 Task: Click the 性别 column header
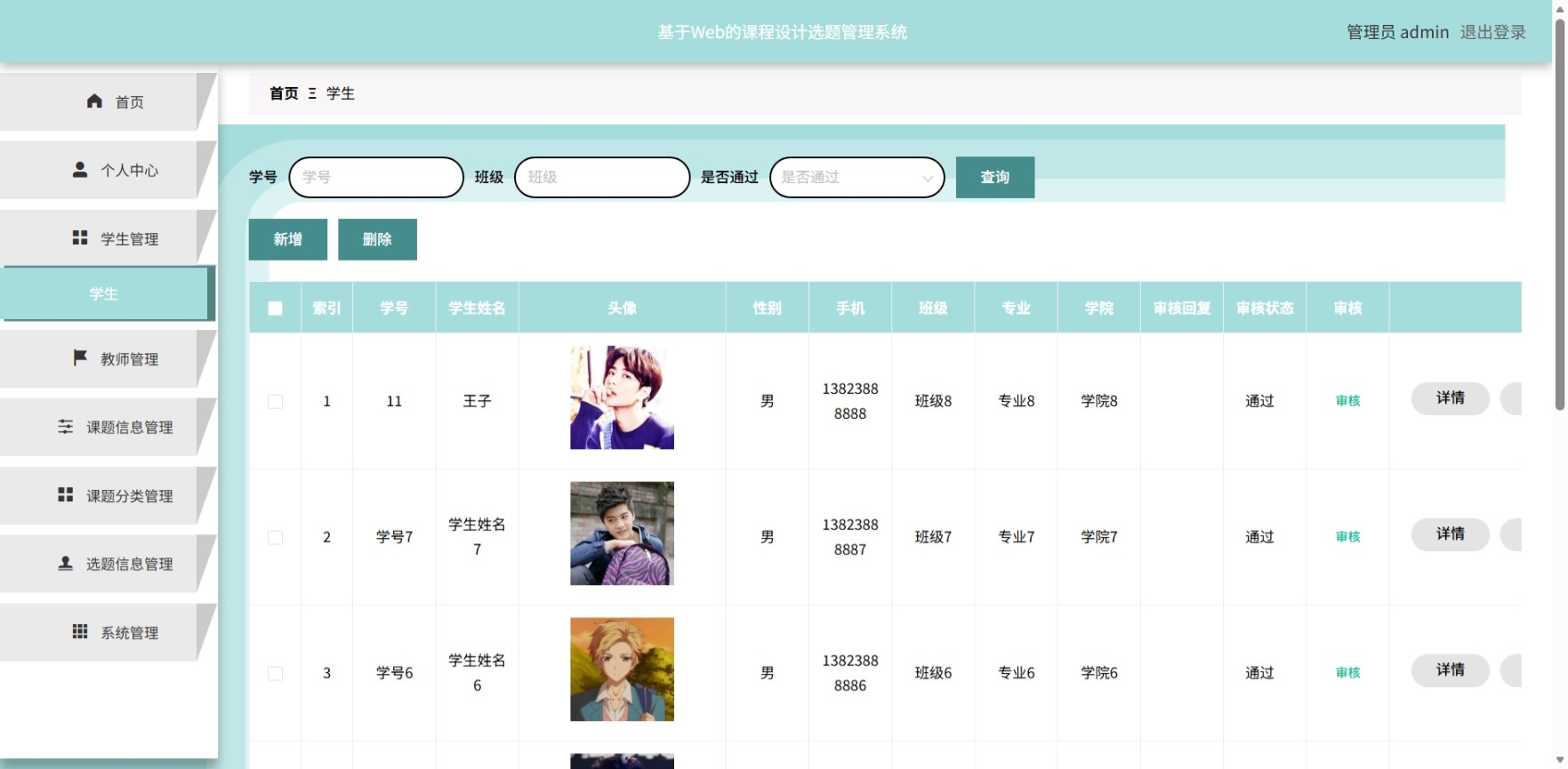pos(767,308)
